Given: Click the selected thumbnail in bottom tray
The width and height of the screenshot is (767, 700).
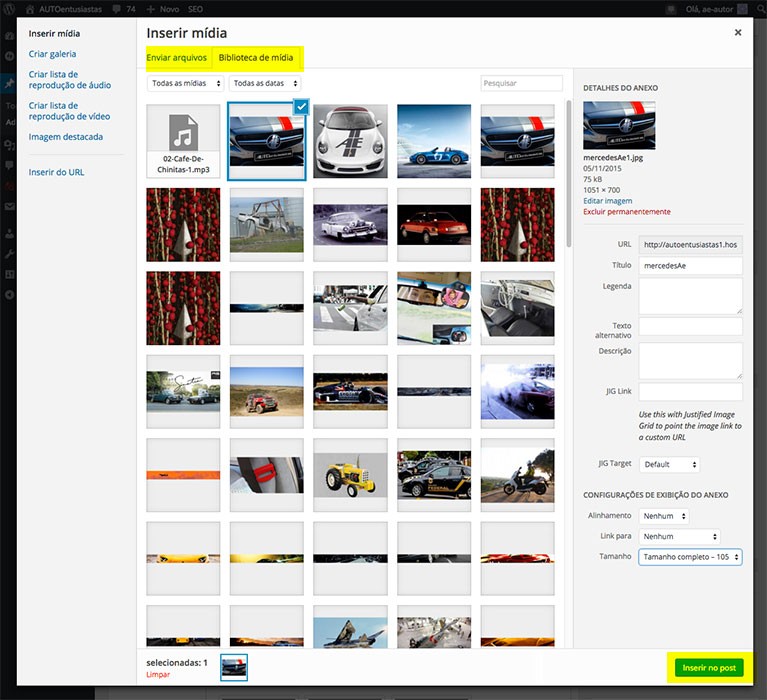Looking at the screenshot, I should pos(234,667).
